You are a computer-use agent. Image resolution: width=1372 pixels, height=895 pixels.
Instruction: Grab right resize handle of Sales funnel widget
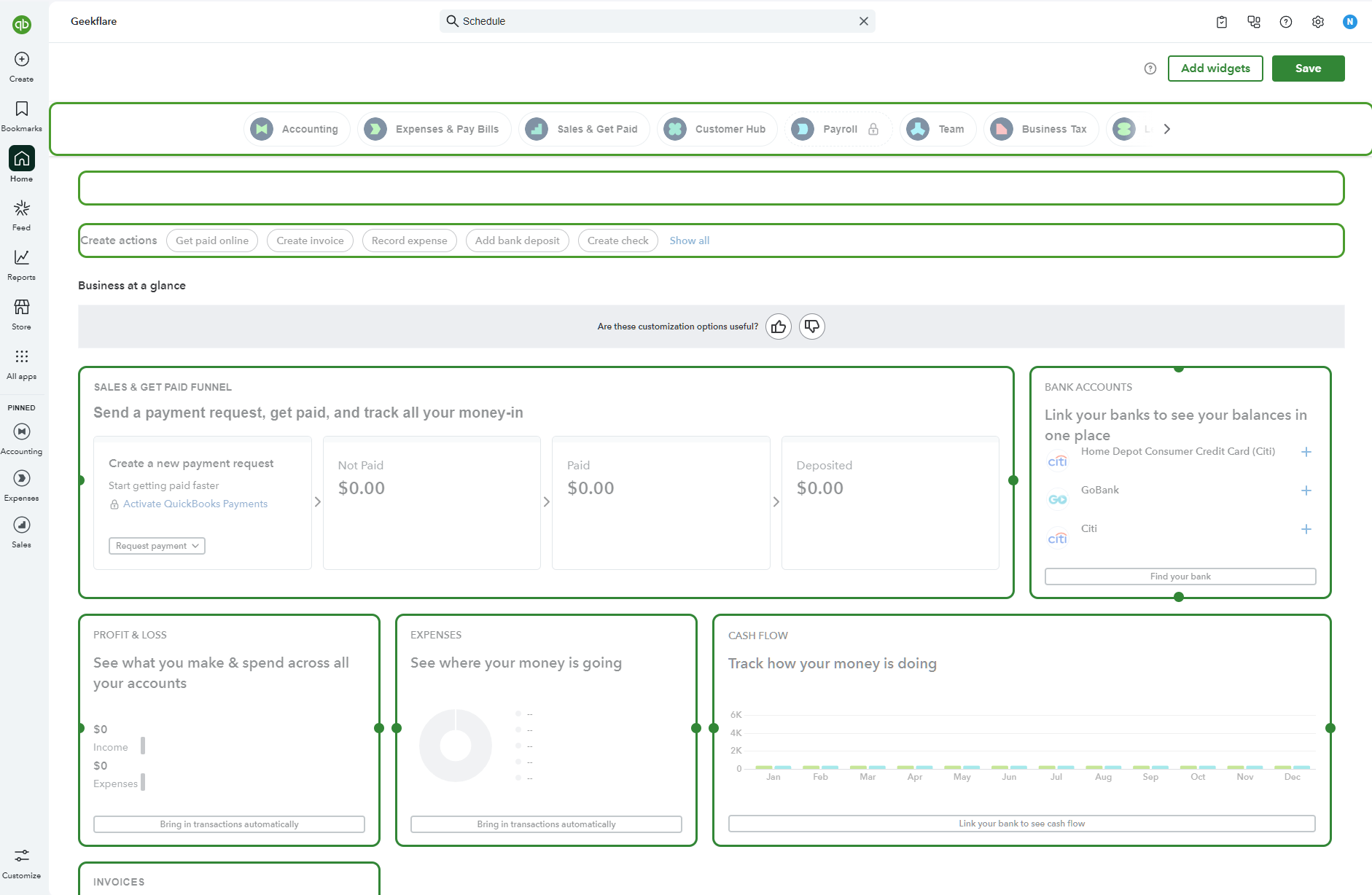click(x=1013, y=480)
